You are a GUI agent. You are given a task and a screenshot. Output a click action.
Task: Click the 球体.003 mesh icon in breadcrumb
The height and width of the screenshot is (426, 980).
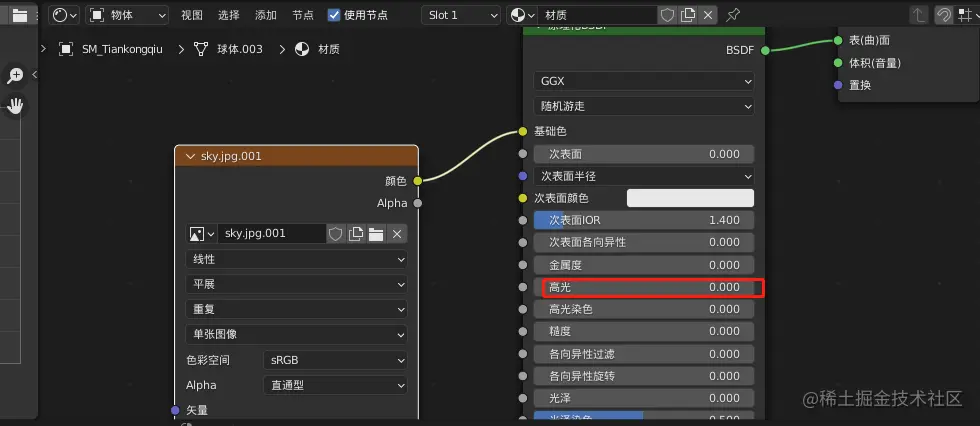tap(201, 49)
